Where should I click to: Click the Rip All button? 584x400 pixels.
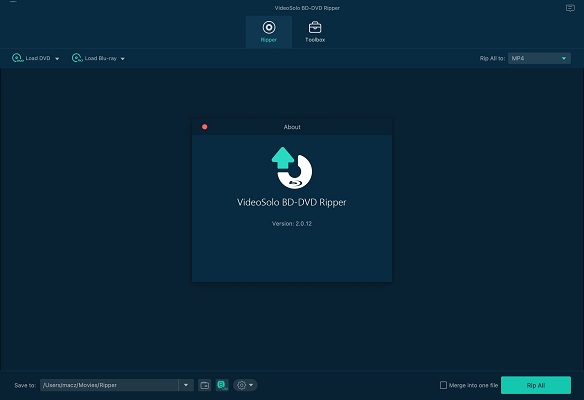[536, 385]
